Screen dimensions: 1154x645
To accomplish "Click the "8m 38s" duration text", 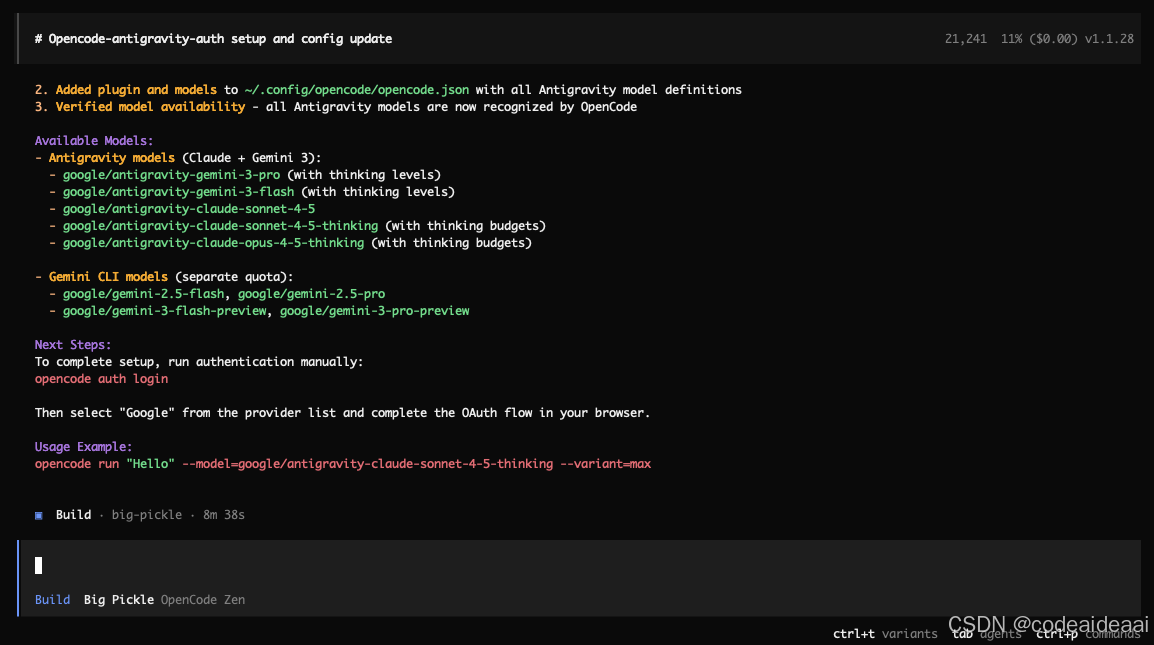I will (x=224, y=515).
